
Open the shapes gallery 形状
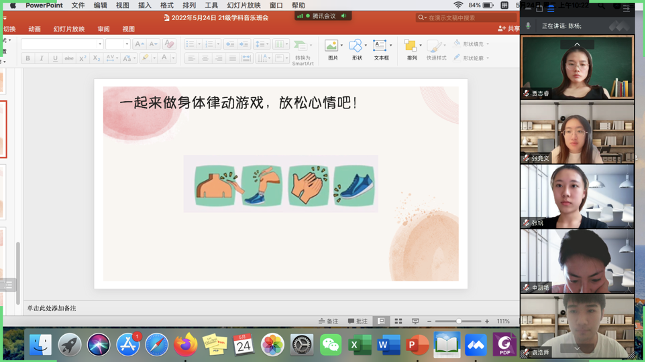point(357,50)
